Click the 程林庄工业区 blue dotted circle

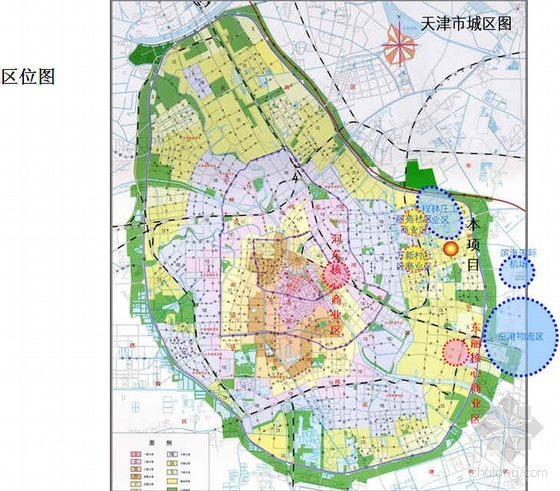[x=439, y=212]
